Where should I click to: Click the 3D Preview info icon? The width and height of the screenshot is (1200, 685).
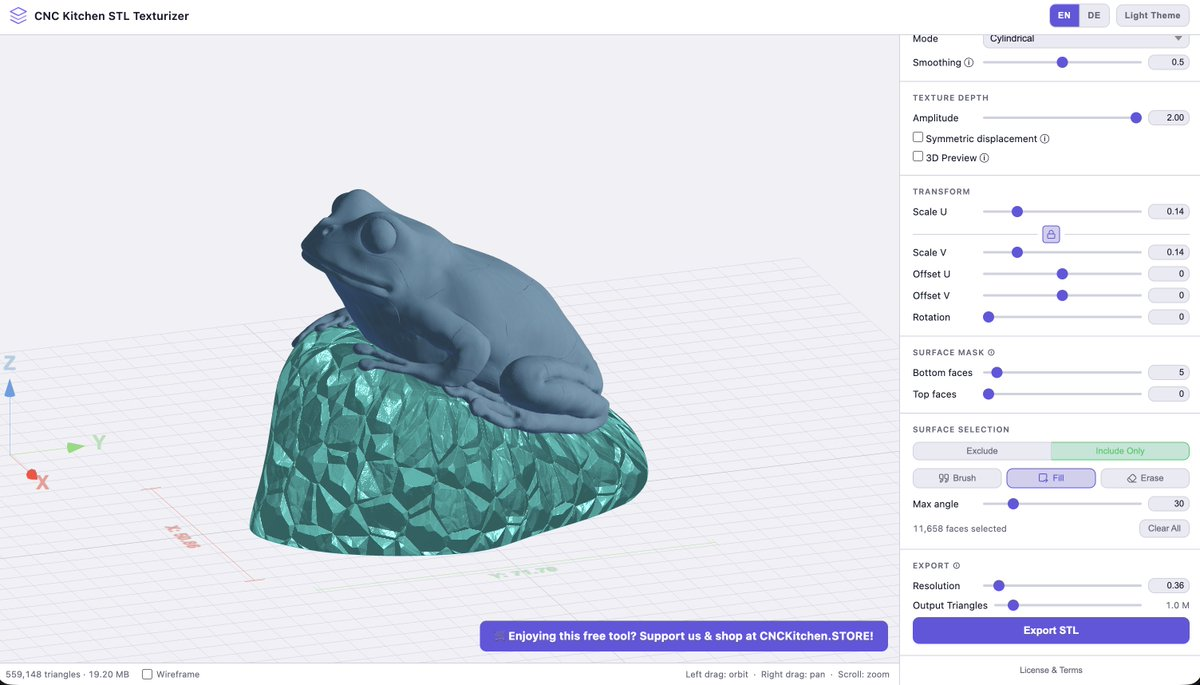(x=984, y=158)
